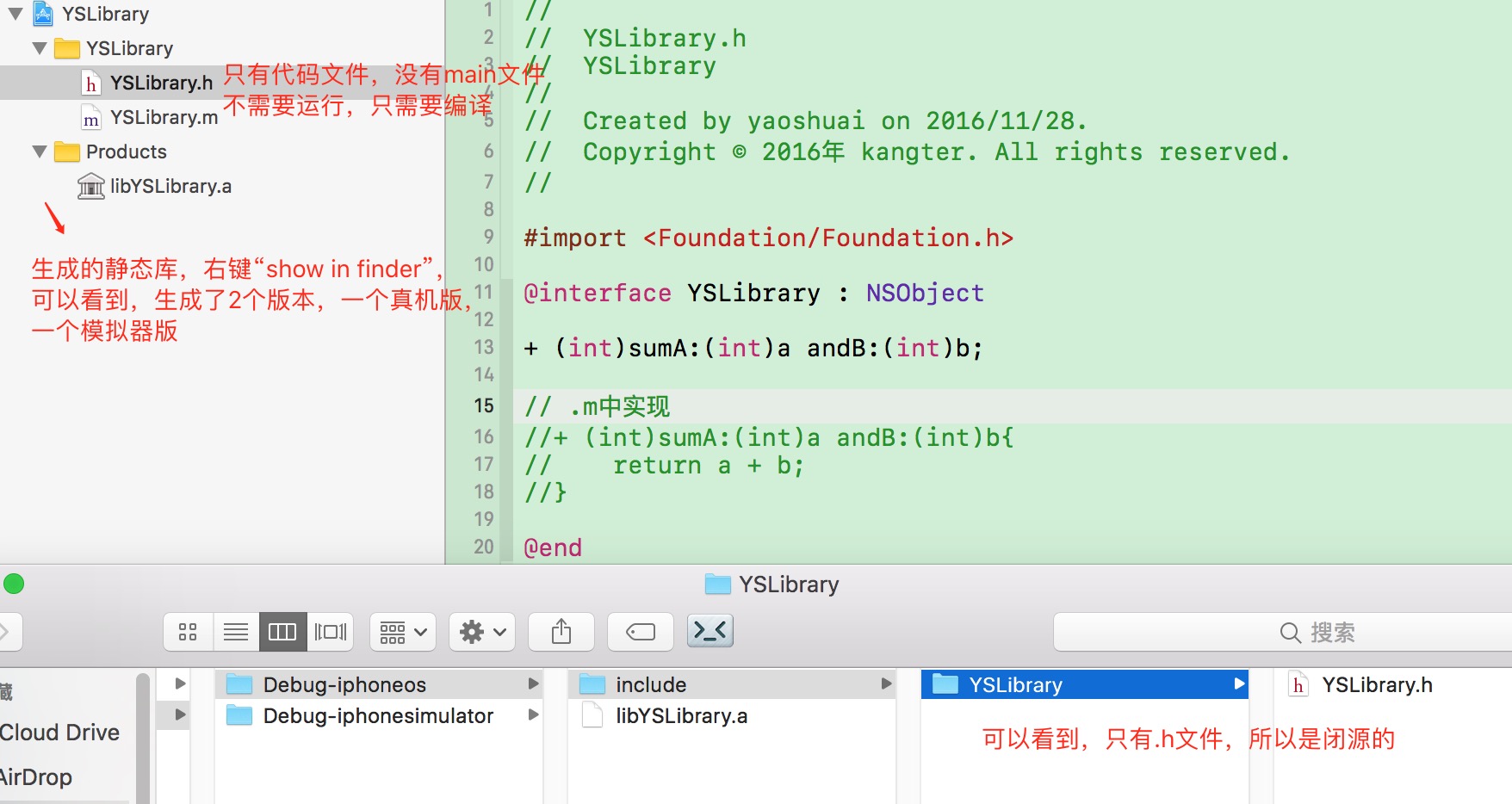Click the Finder search field

click(1283, 633)
